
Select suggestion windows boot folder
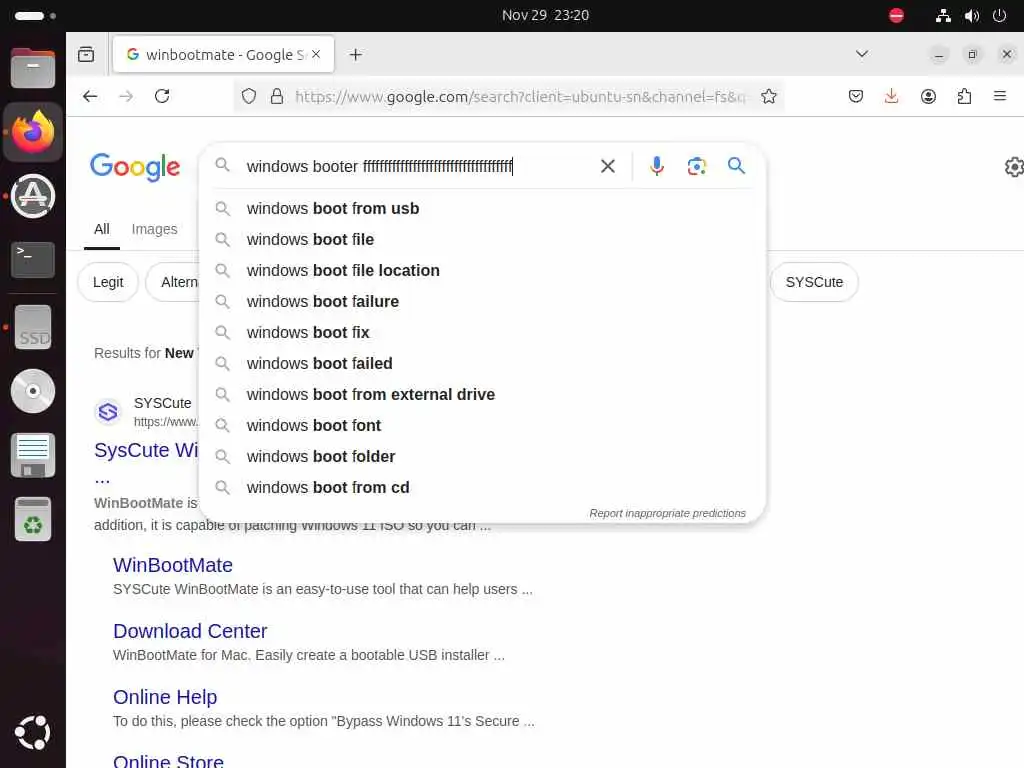click(x=482, y=456)
